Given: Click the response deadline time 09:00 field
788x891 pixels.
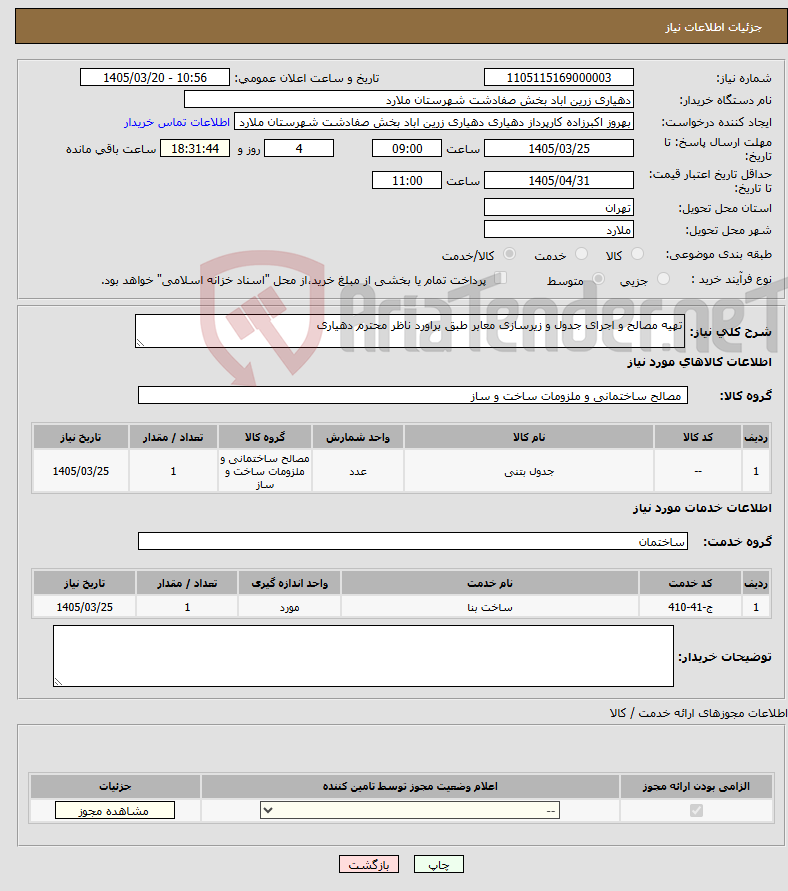Looking at the screenshot, I should (407, 148).
